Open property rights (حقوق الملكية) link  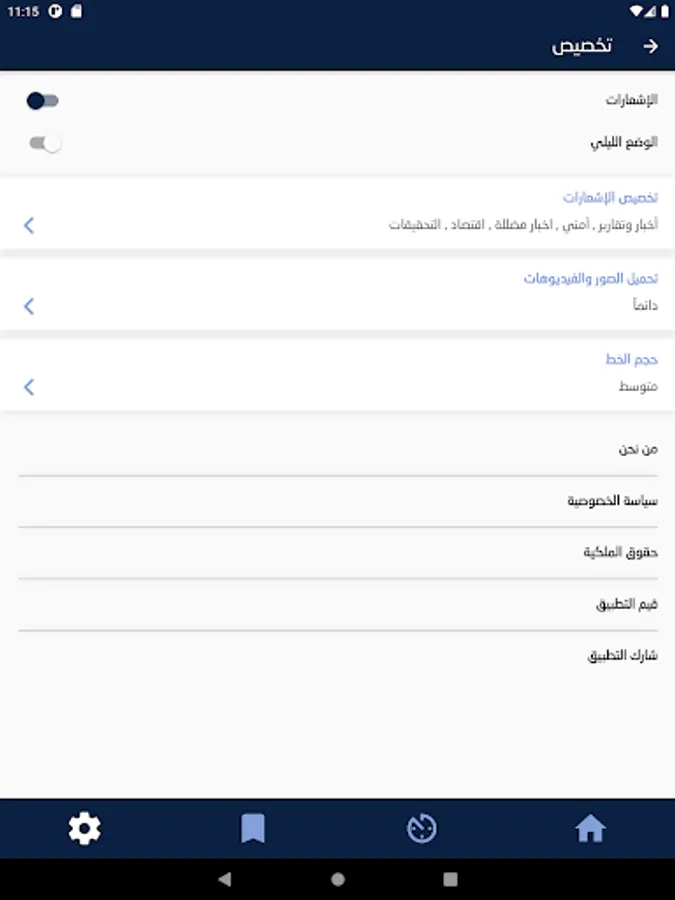338,552
